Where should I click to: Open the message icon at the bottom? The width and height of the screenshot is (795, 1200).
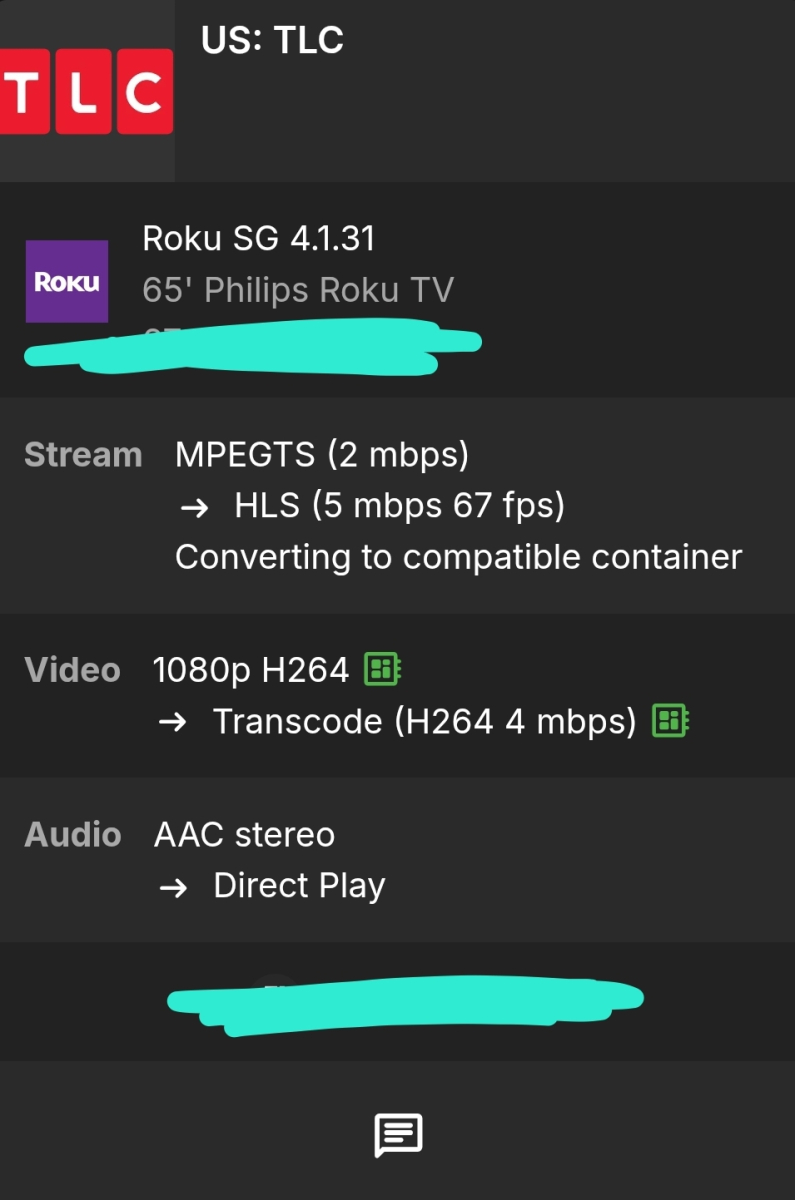pos(398,1135)
